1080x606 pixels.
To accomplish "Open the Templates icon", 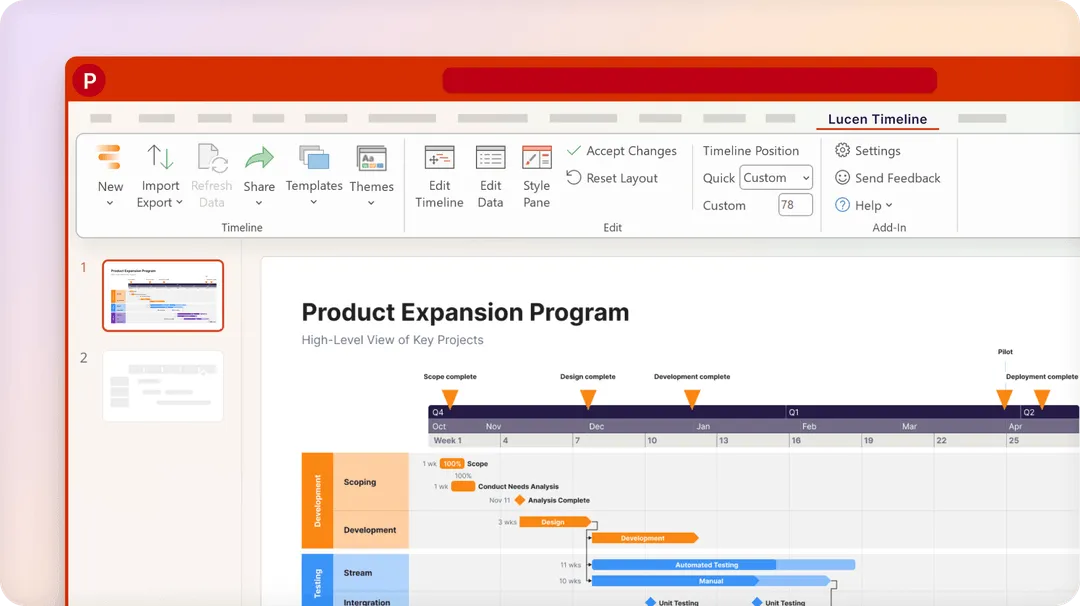I will 314,158.
